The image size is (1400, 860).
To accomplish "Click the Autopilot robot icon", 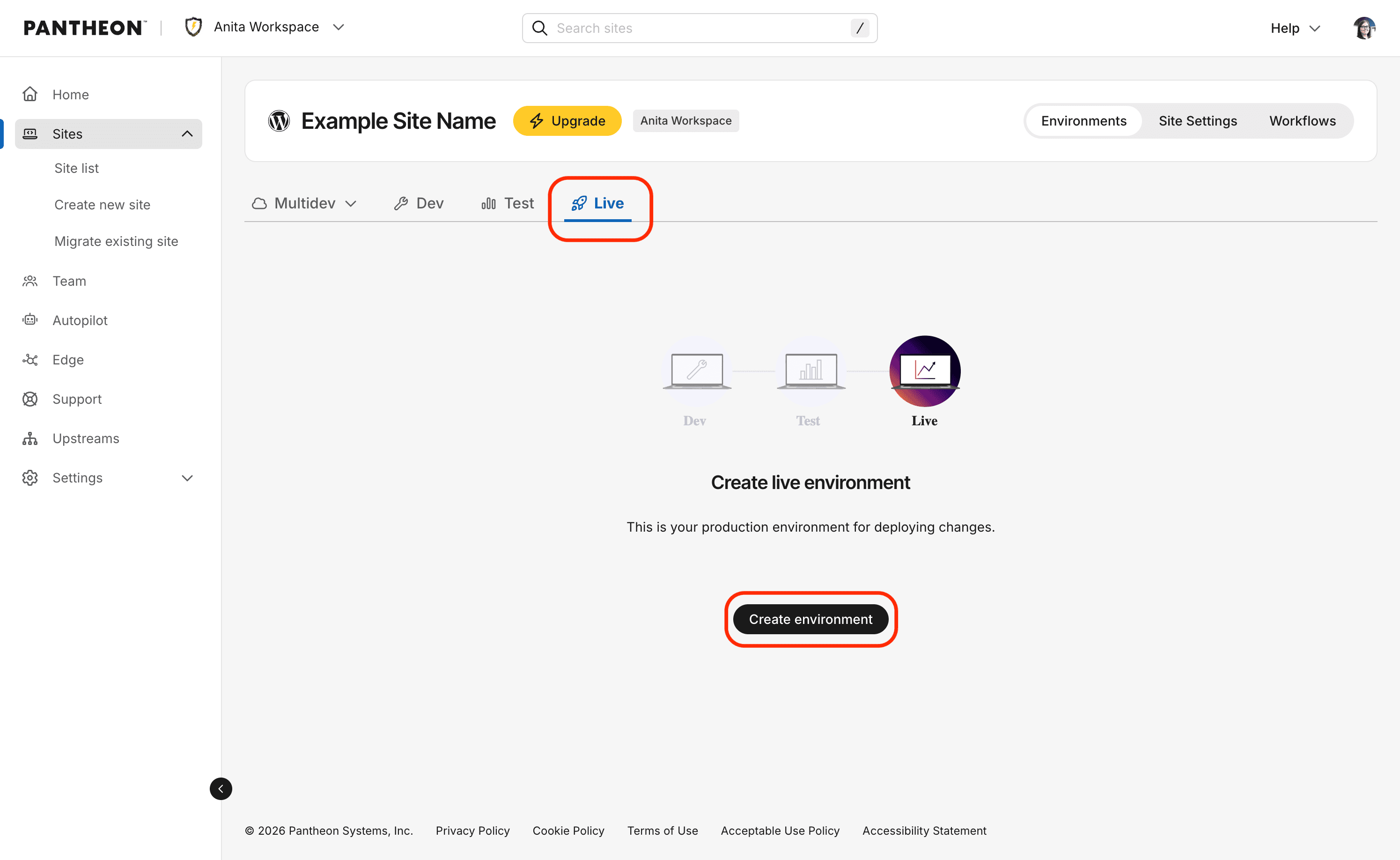I will tap(30, 320).
